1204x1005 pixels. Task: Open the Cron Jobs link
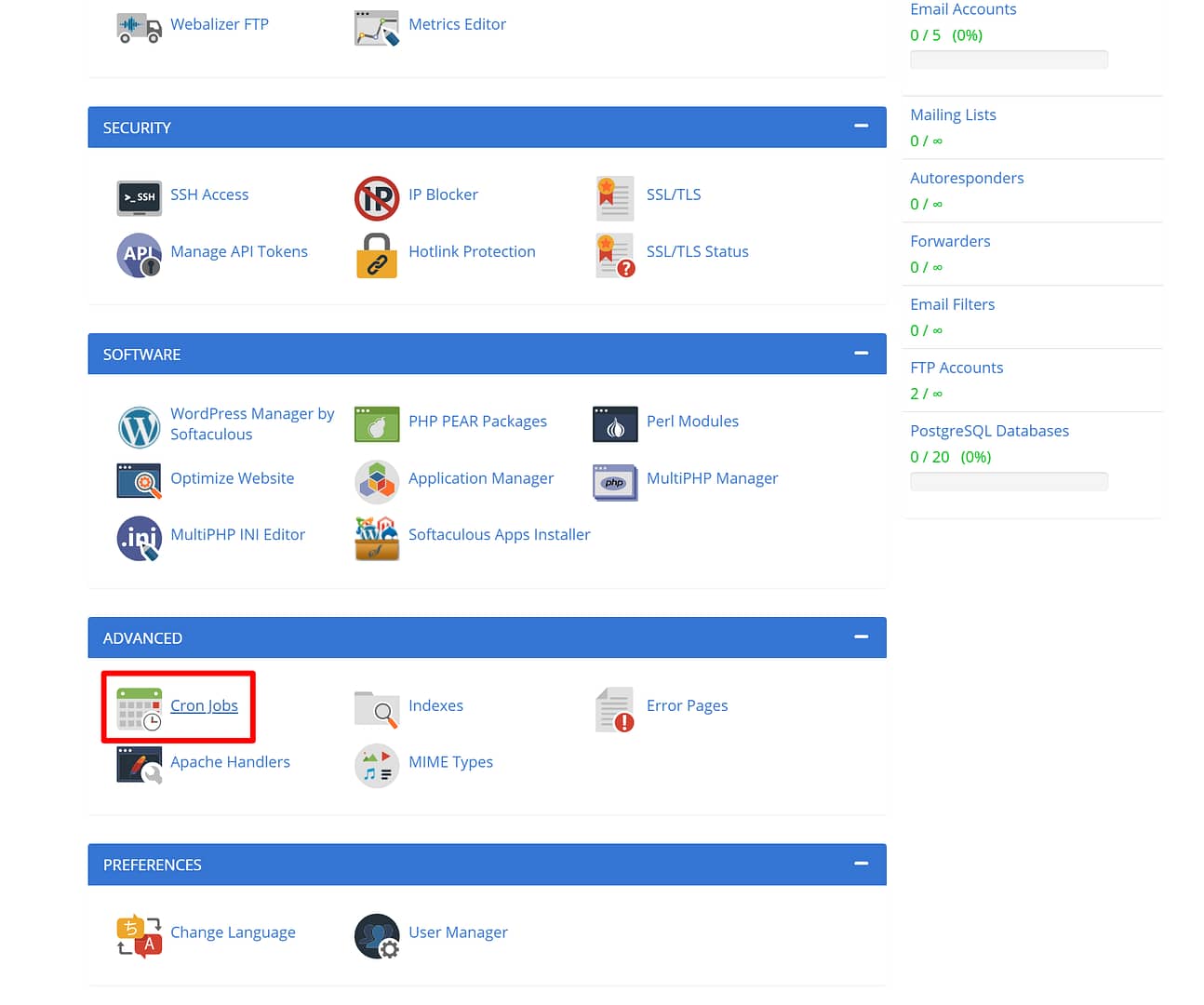click(x=204, y=705)
